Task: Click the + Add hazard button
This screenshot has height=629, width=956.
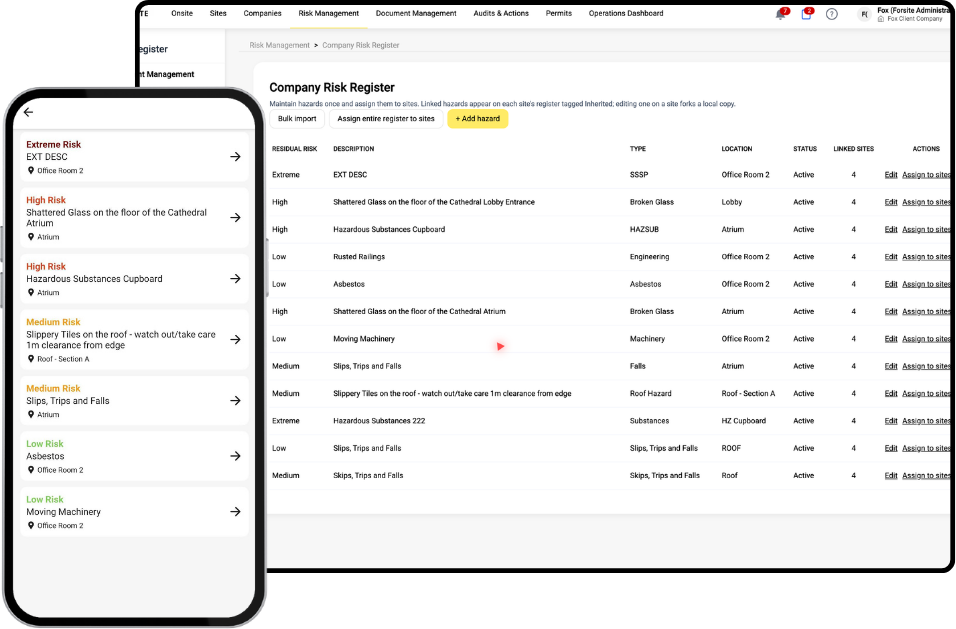Action: (x=477, y=119)
